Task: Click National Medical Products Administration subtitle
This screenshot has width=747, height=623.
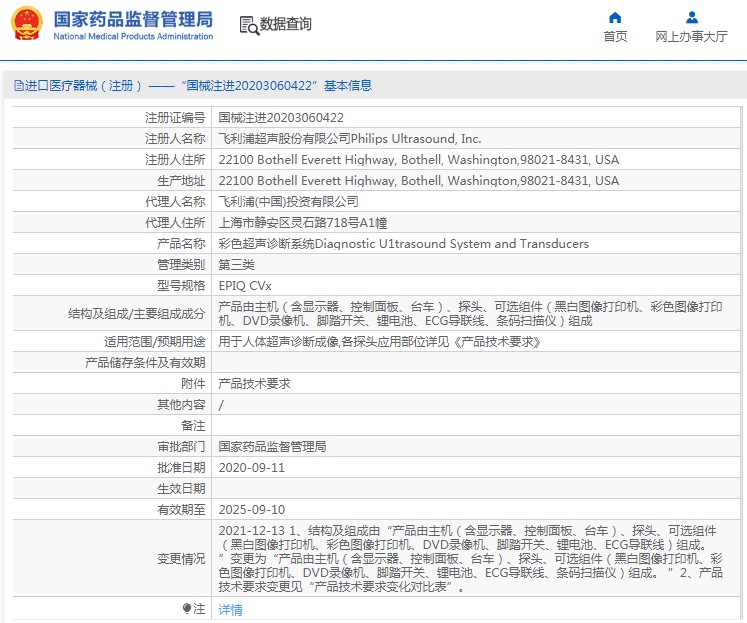Action: tap(133, 36)
